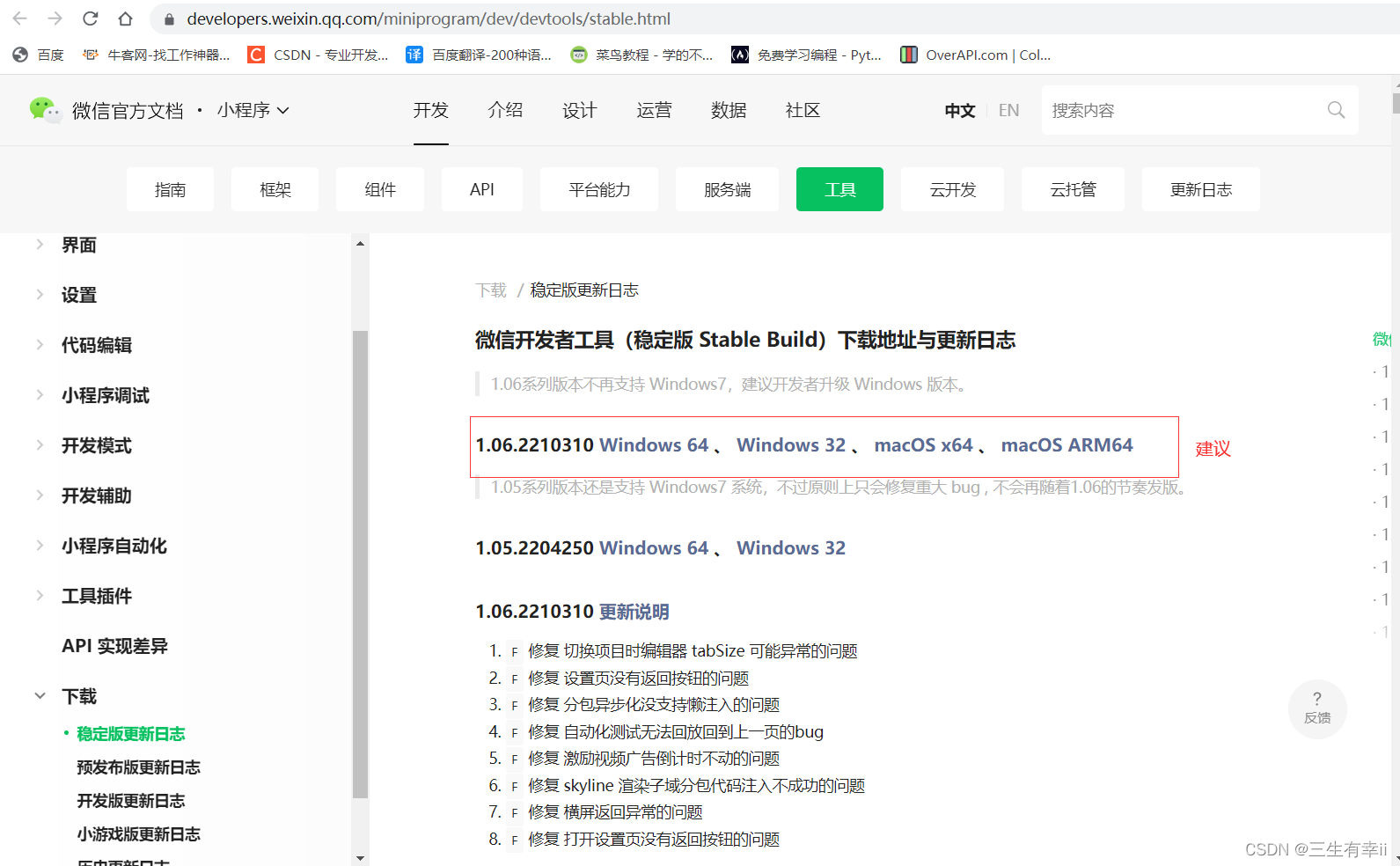The height and width of the screenshot is (866, 1400).
Task: Select the 运营 top navigation tab
Action: [654, 110]
